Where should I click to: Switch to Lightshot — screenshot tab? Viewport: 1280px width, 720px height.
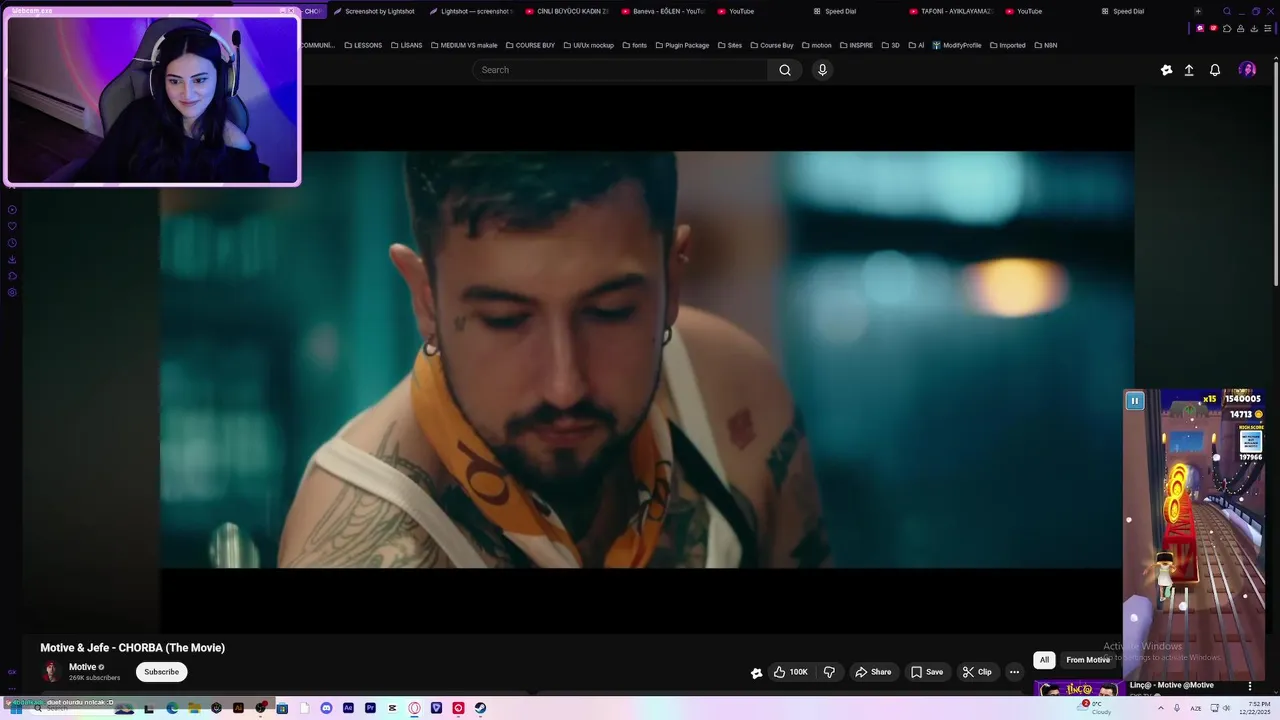[470, 11]
